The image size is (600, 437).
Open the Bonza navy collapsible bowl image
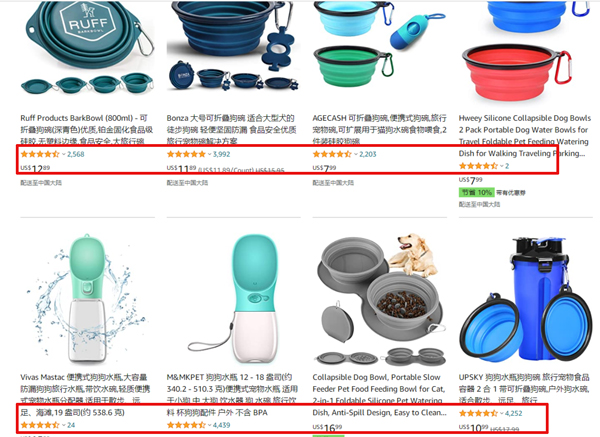pyautogui.click(x=233, y=47)
